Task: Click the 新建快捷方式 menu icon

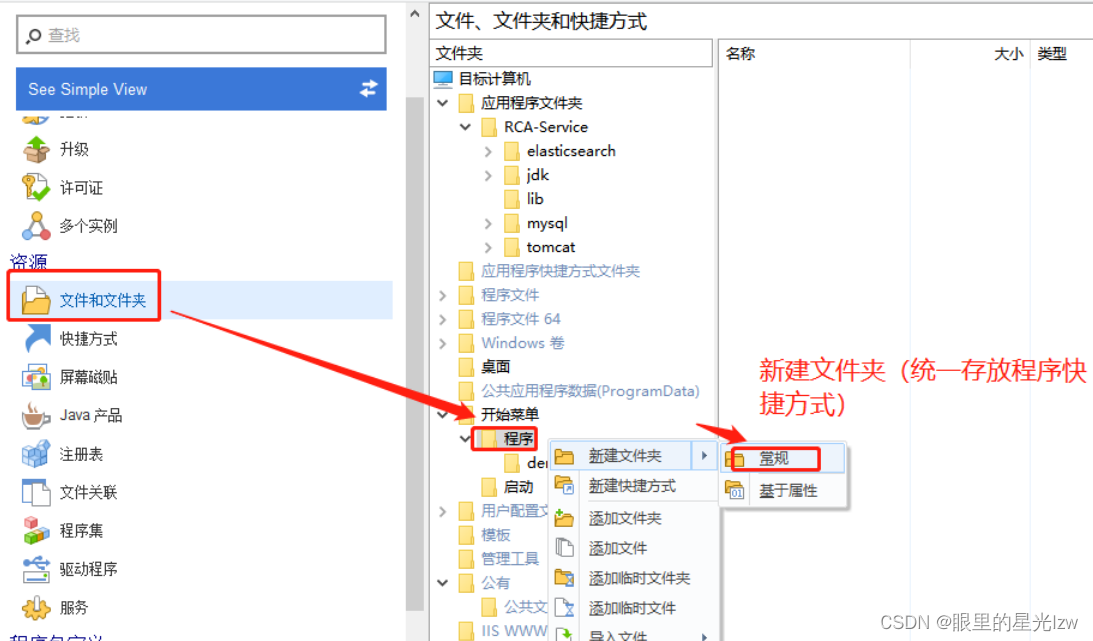Action: (564, 486)
